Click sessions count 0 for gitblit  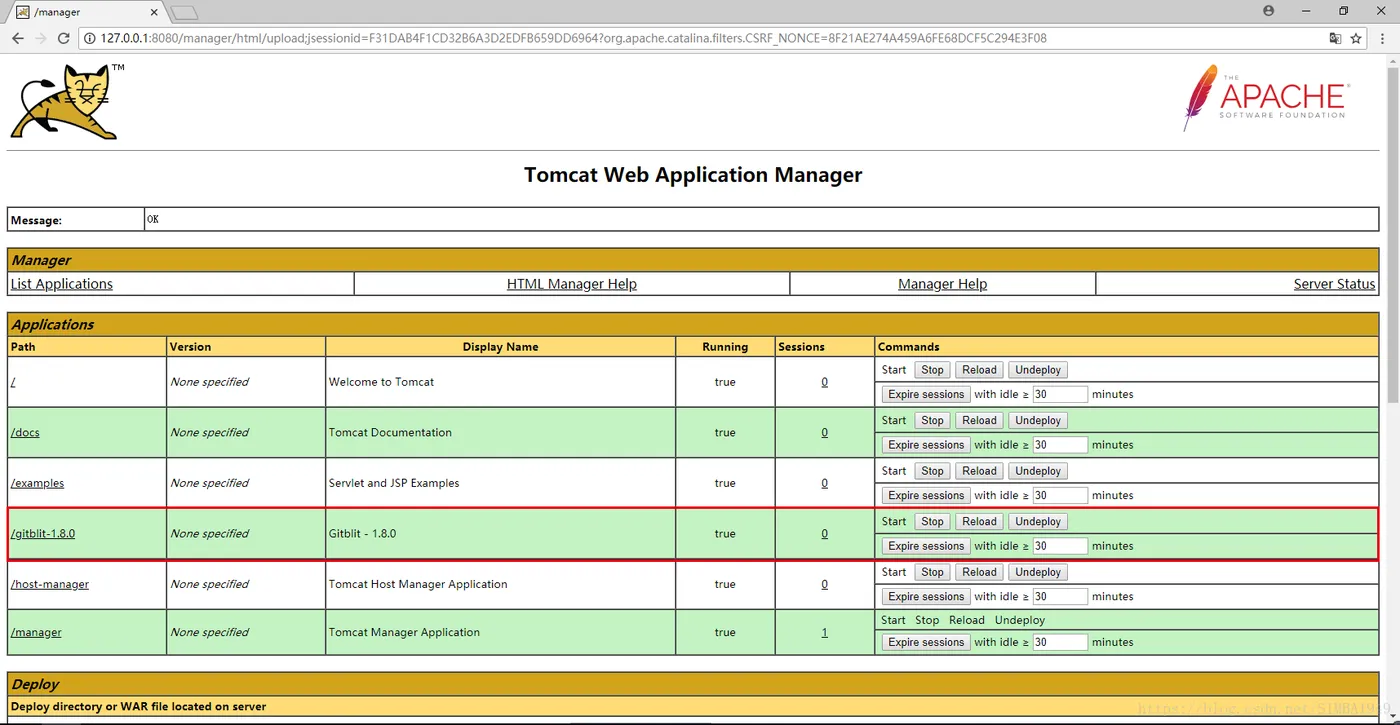click(824, 534)
